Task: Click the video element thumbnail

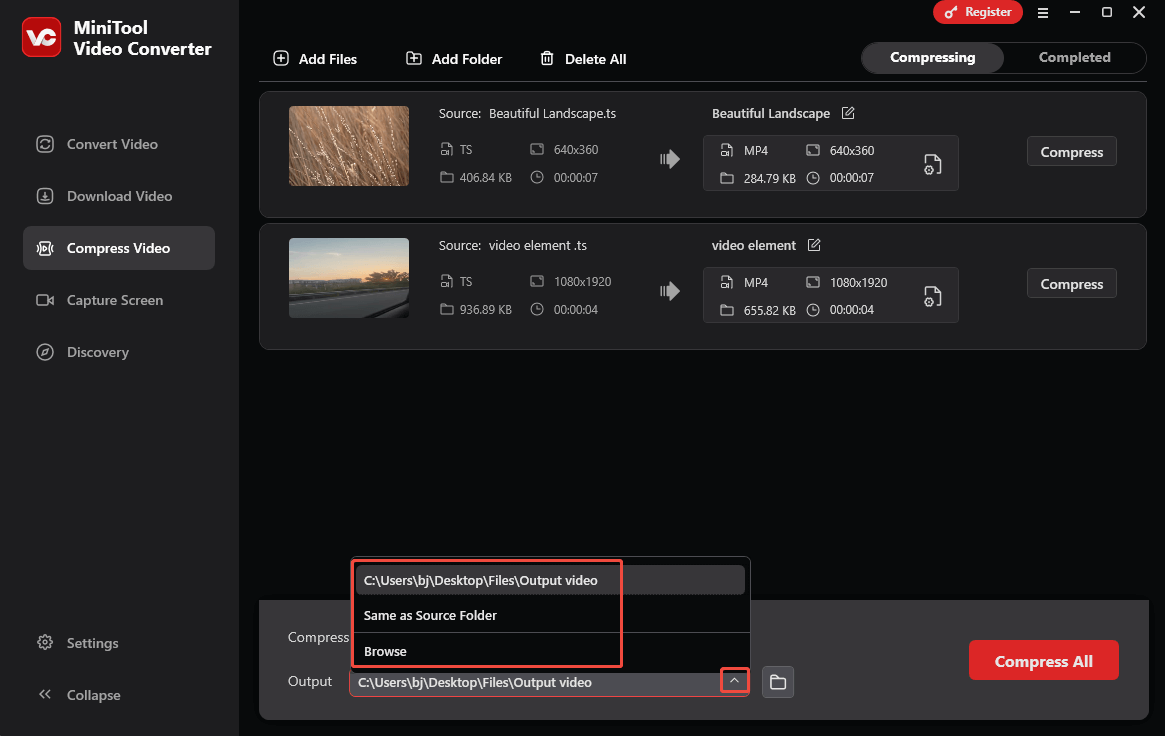Action: 348,278
